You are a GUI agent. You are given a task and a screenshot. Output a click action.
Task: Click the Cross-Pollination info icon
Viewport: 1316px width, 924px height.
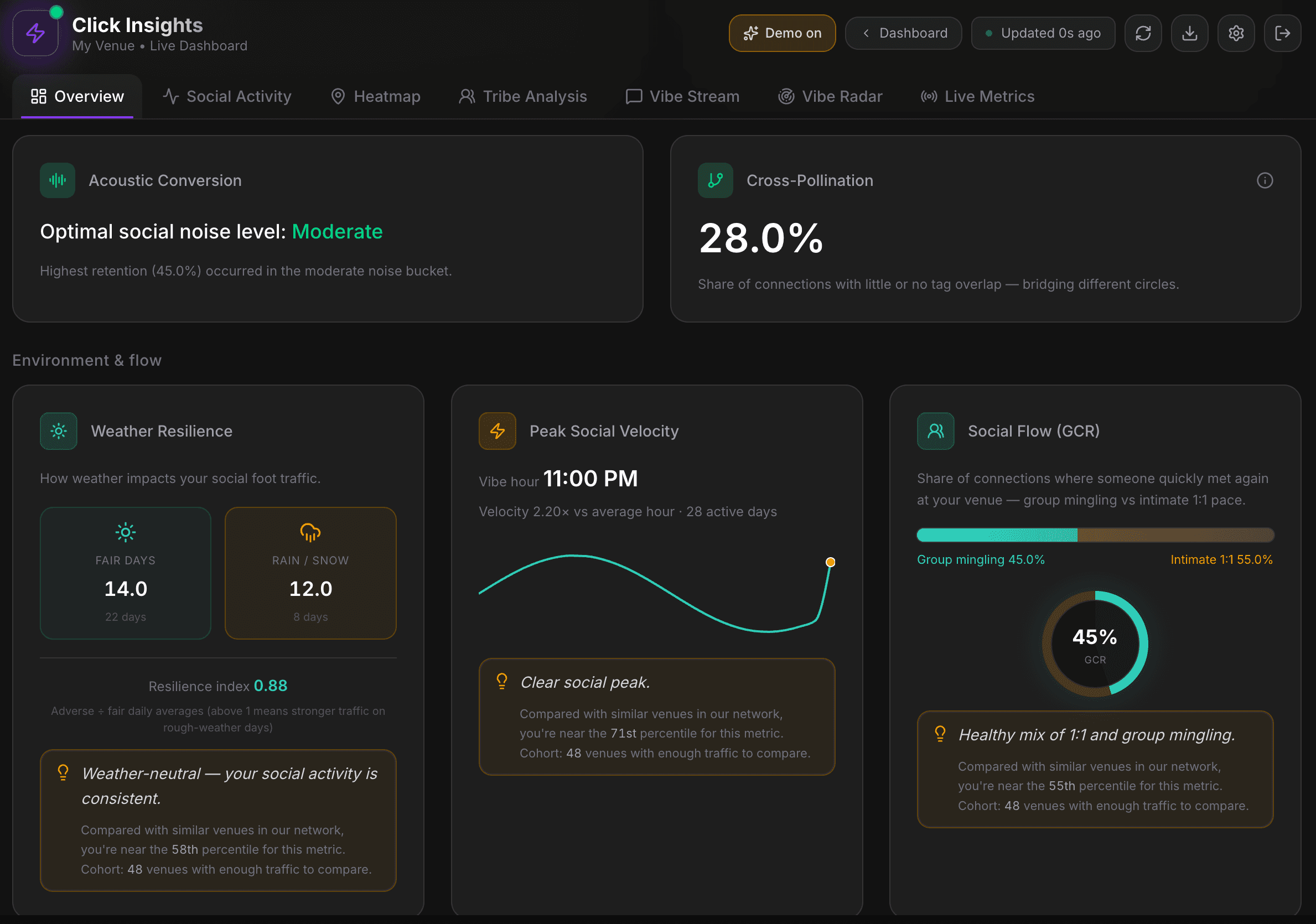coord(1265,180)
